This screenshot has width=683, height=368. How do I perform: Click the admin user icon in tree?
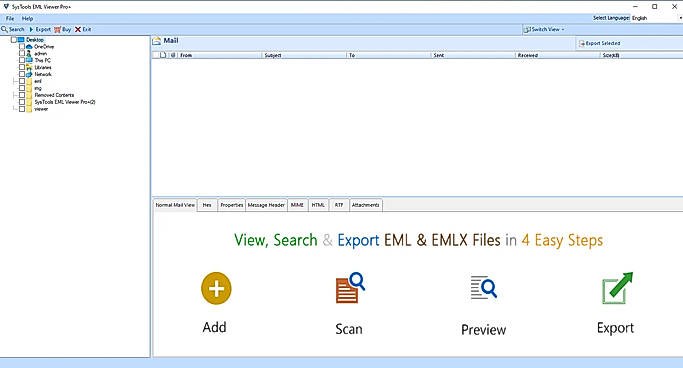click(29, 54)
